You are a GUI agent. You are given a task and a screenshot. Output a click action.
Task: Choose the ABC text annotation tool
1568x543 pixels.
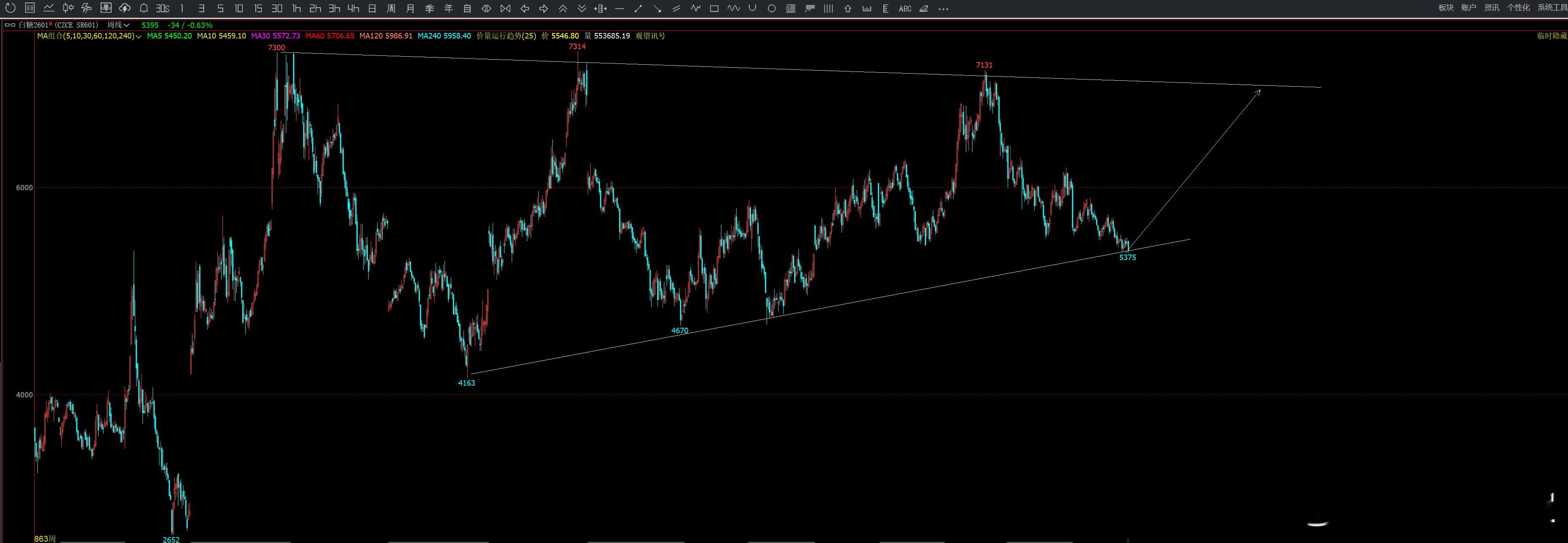[x=905, y=8]
